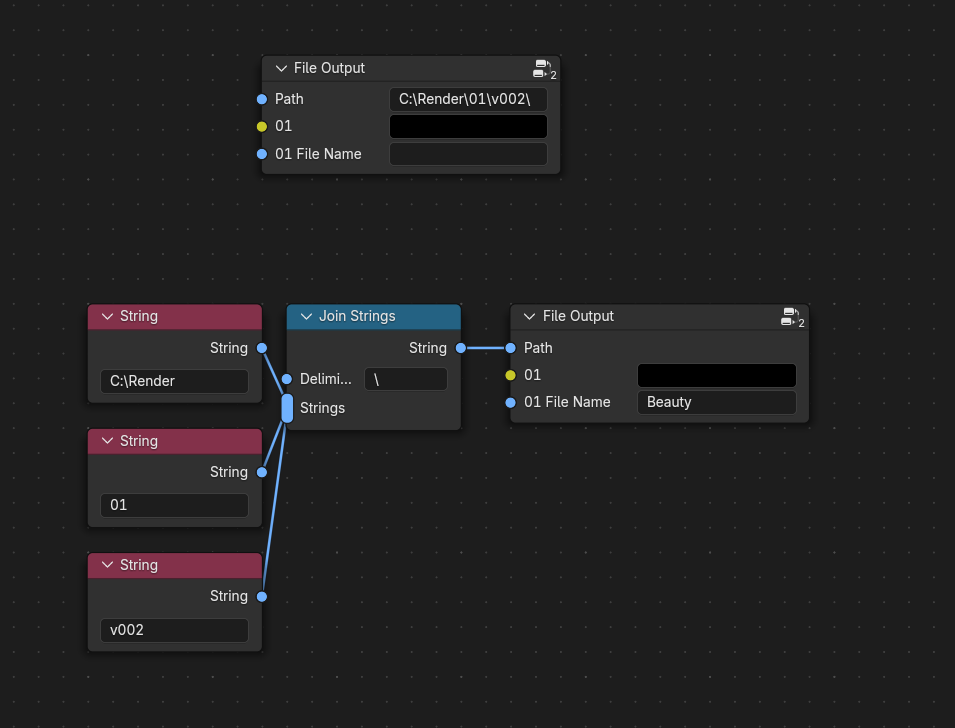The height and width of the screenshot is (728, 955).
Task: Click the black 01 color swatch in lower File Output
Action: (717, 375)
